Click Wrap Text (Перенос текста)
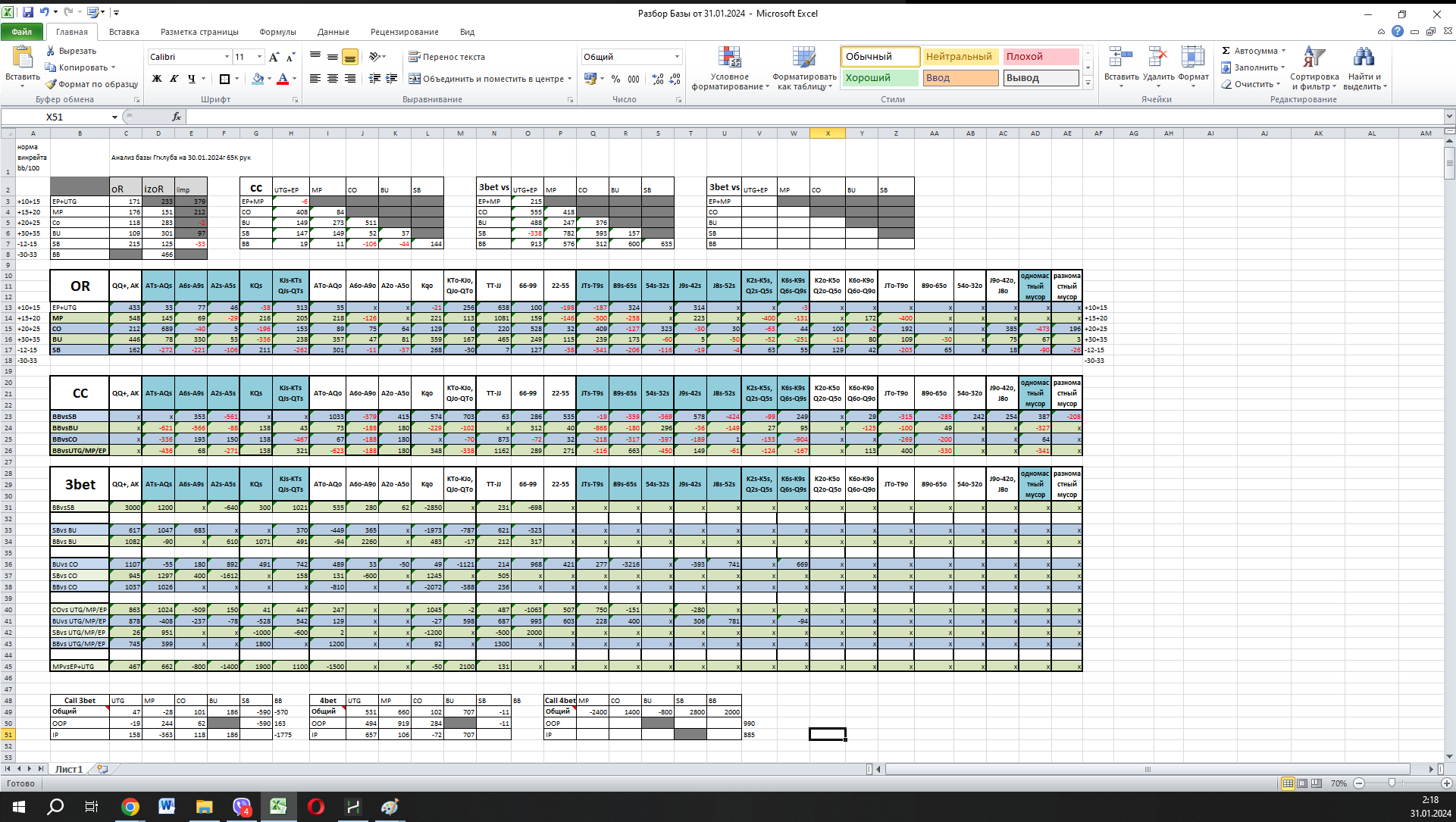Image resolution: width=1456 pixels, height=822 pixels. point(447,57)
